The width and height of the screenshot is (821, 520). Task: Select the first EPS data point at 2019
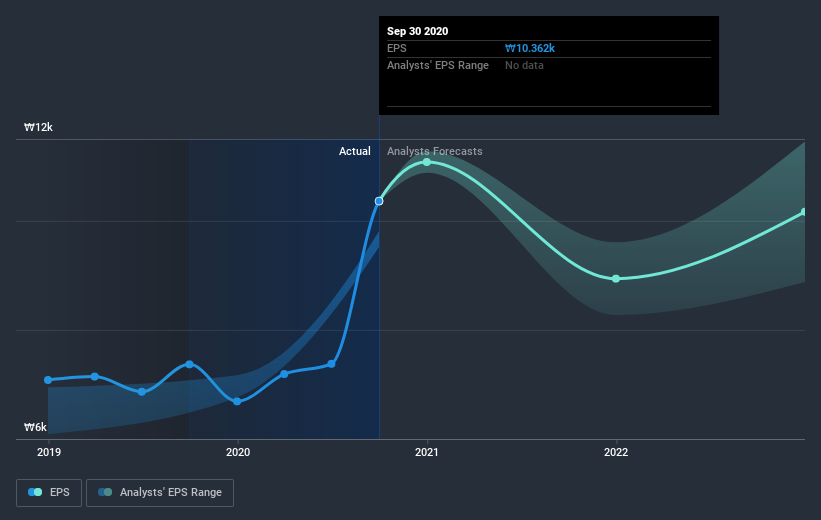point(48,380)
